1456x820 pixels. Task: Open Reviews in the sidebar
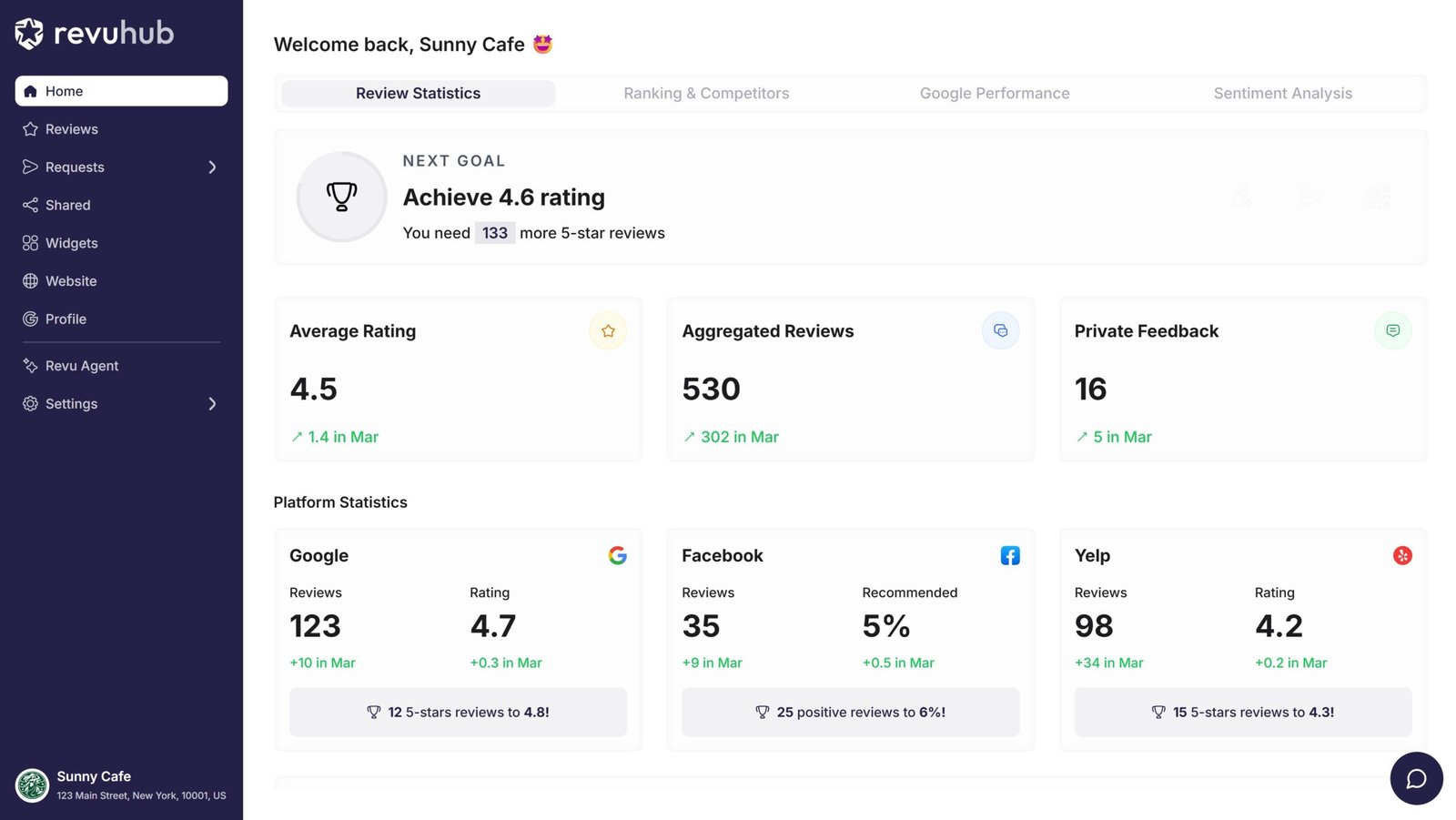(x=71, y=129)
